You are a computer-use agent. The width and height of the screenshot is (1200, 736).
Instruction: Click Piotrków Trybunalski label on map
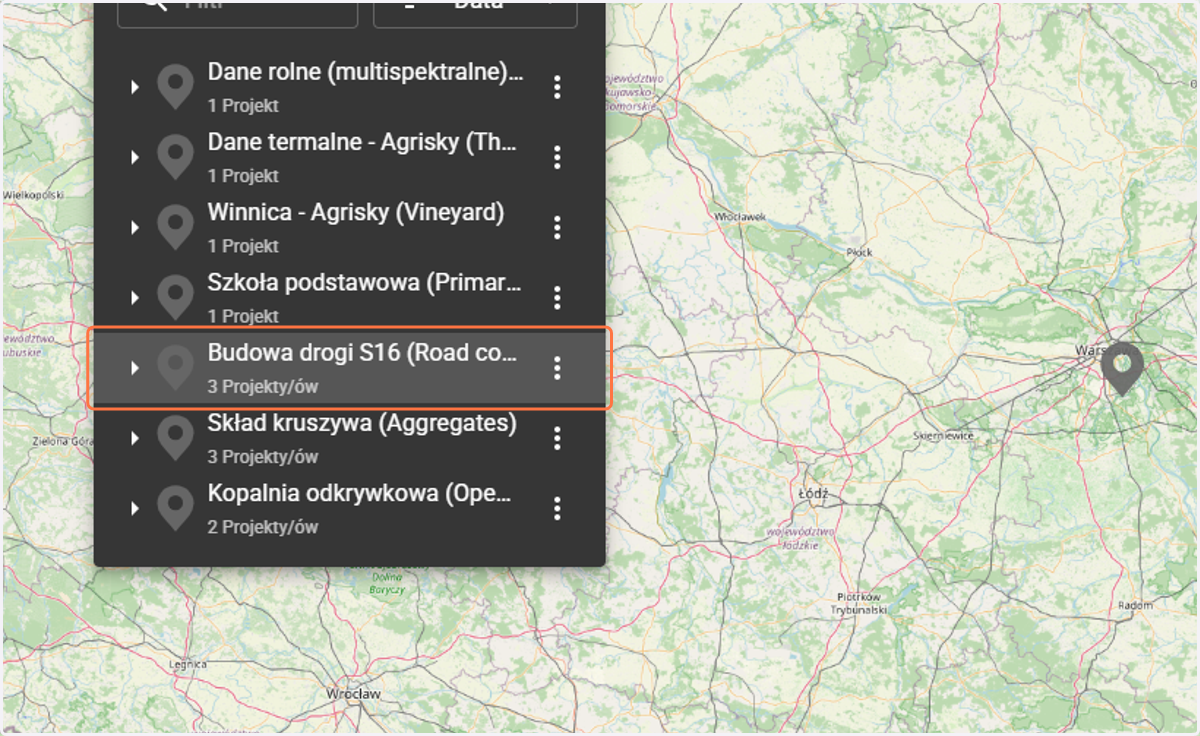point(860,602)
